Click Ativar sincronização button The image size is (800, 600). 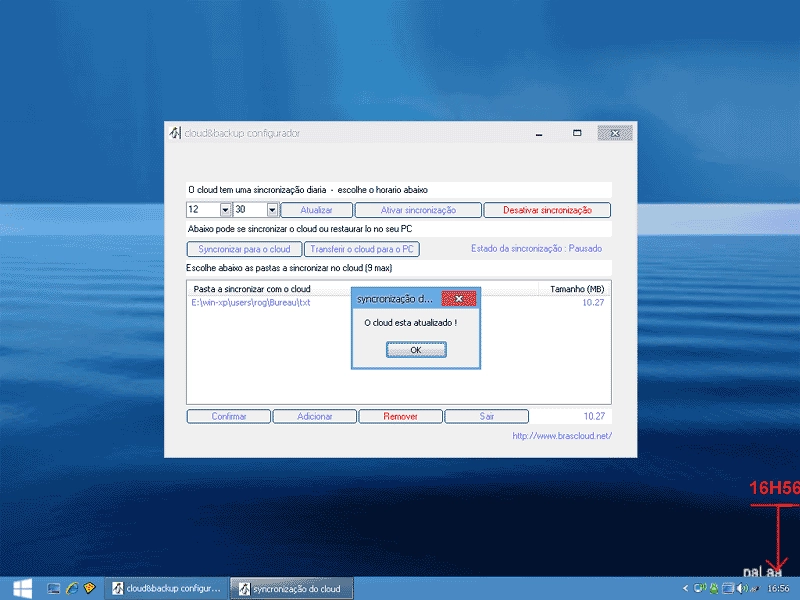pos(418,210)
